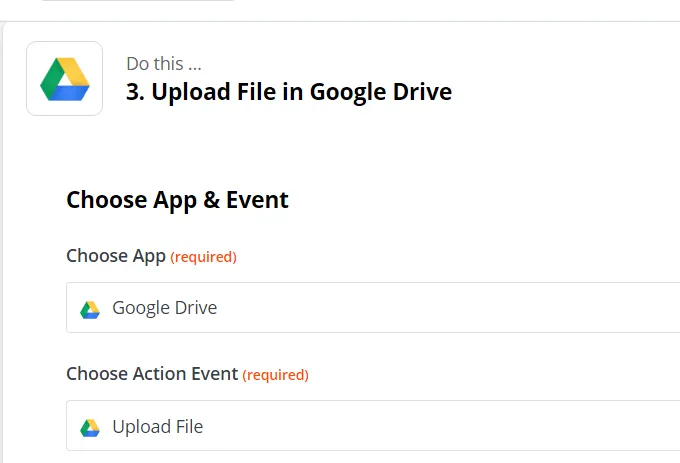
Task: Click "(required)" next to Choose Action Event
Action: click(x=276, y=375)
